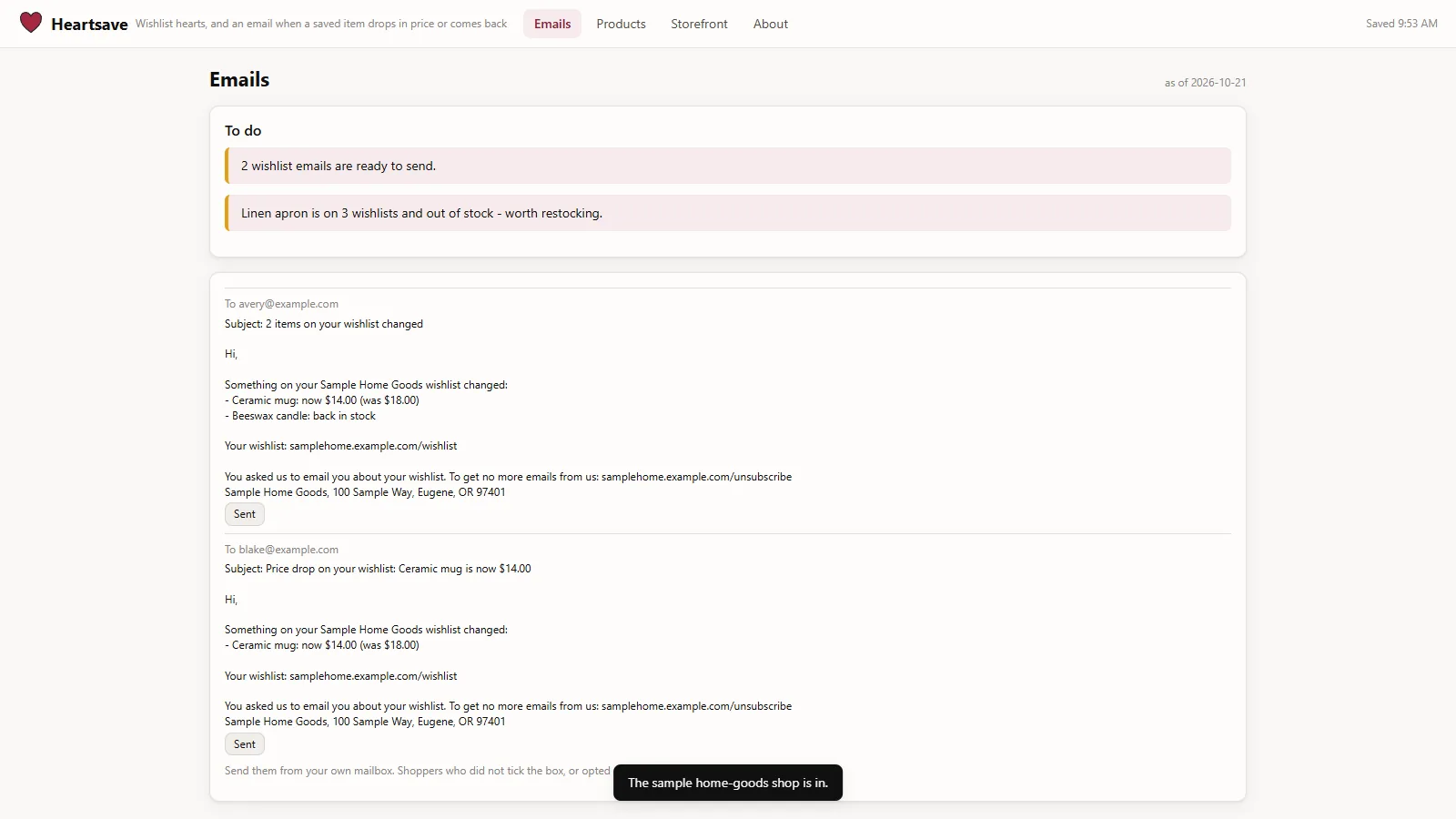Click the 'To do' heading

pos(243,131)
